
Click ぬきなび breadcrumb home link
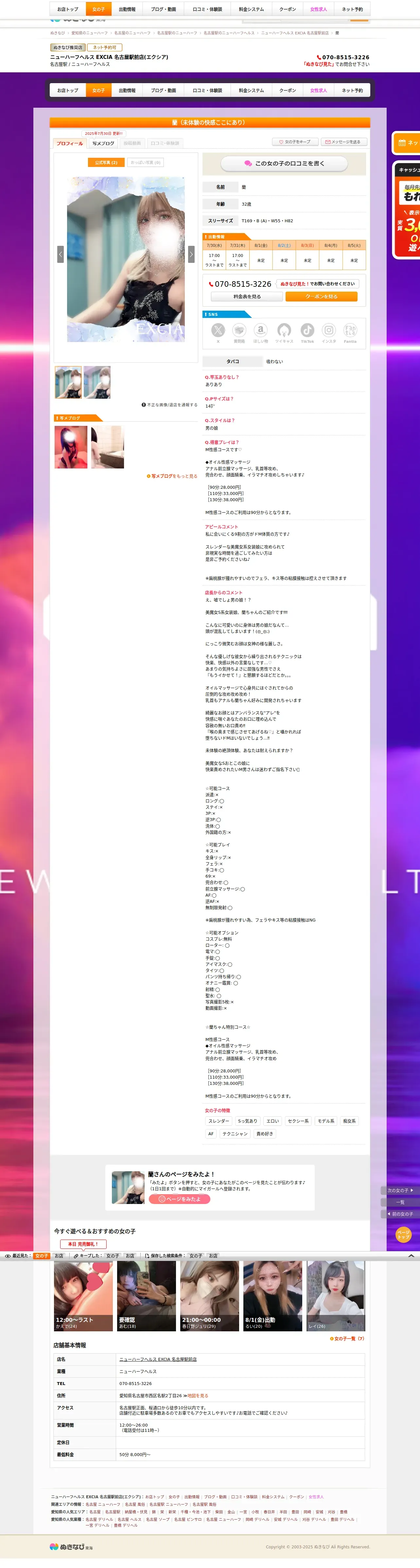[x=57, y=33]
